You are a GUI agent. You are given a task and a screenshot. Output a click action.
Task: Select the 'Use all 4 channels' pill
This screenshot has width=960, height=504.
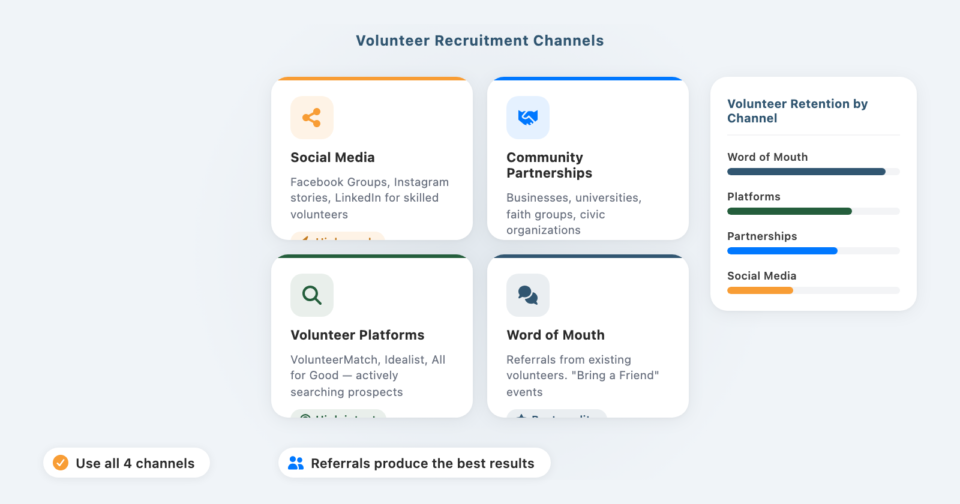point(126,463)
